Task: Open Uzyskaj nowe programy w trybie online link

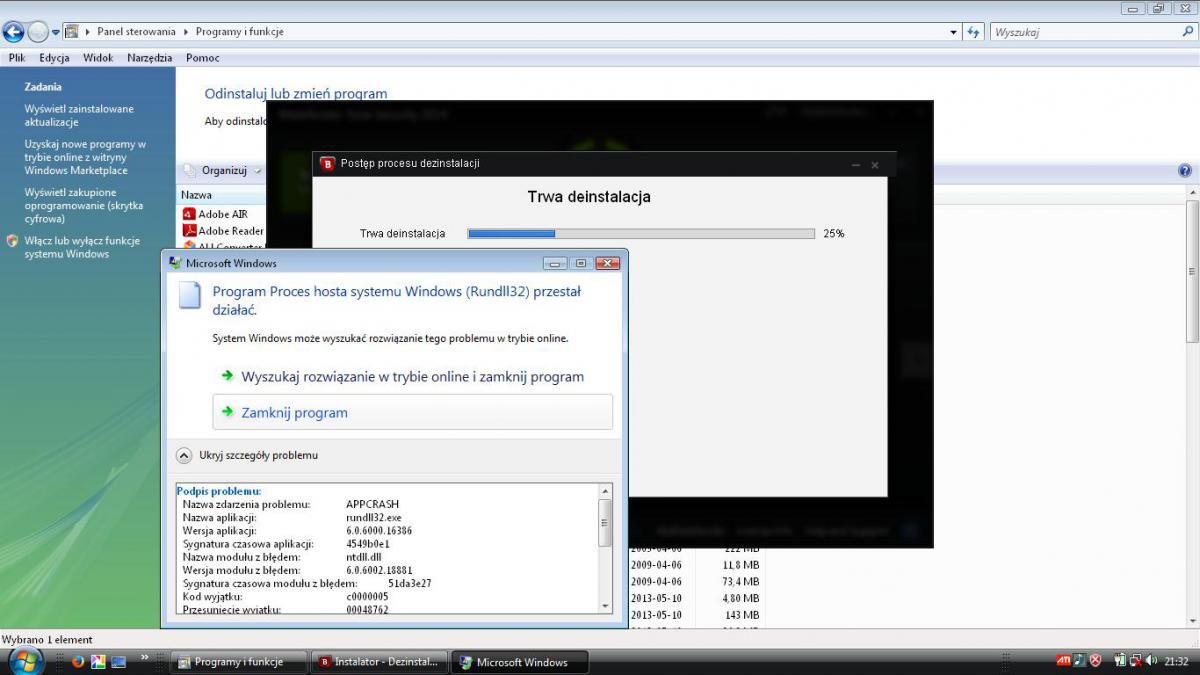Action: [85, 157]
